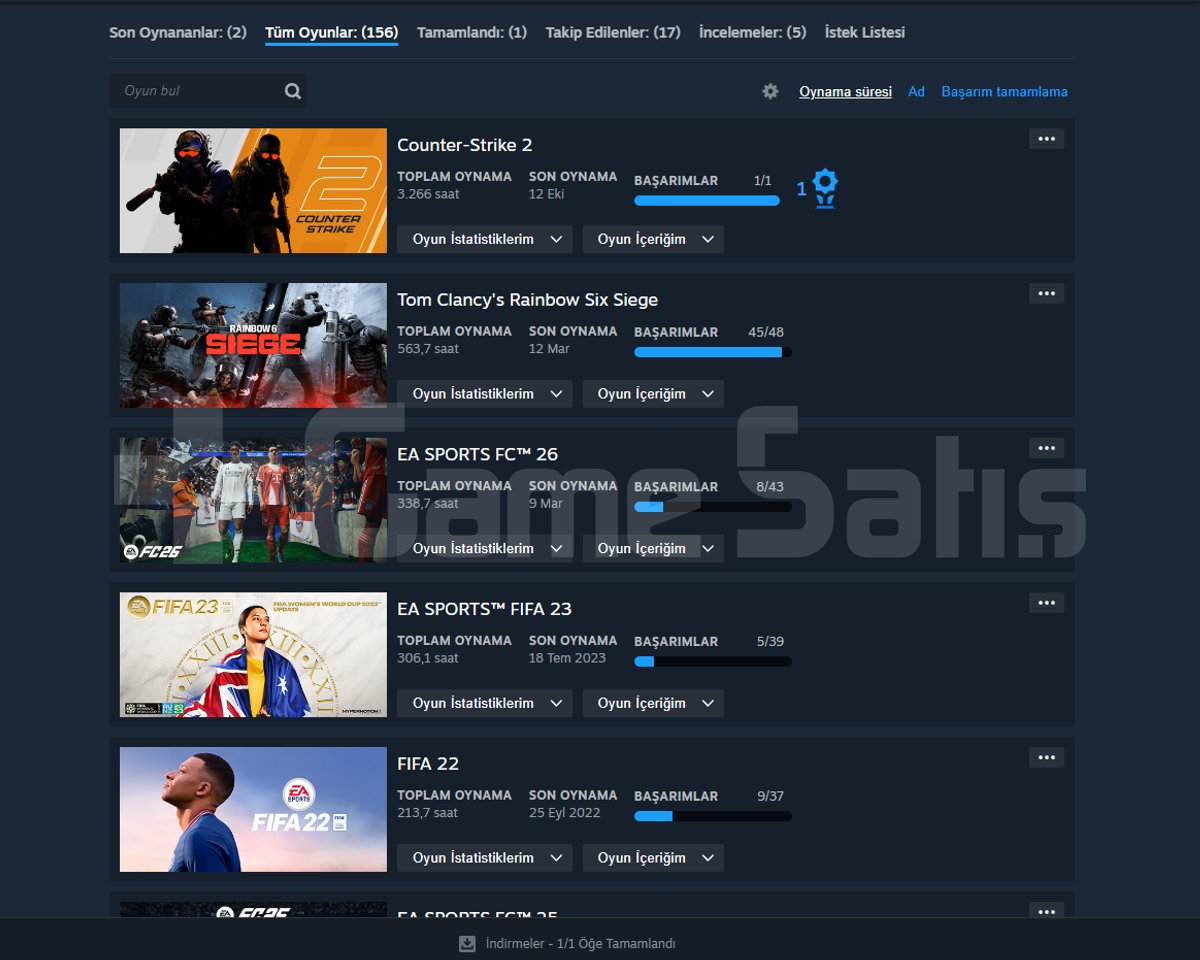This screenshot has width=1200, height=960.
Task: Click the 12 Eki last played date
Action: tap(547, 194)
